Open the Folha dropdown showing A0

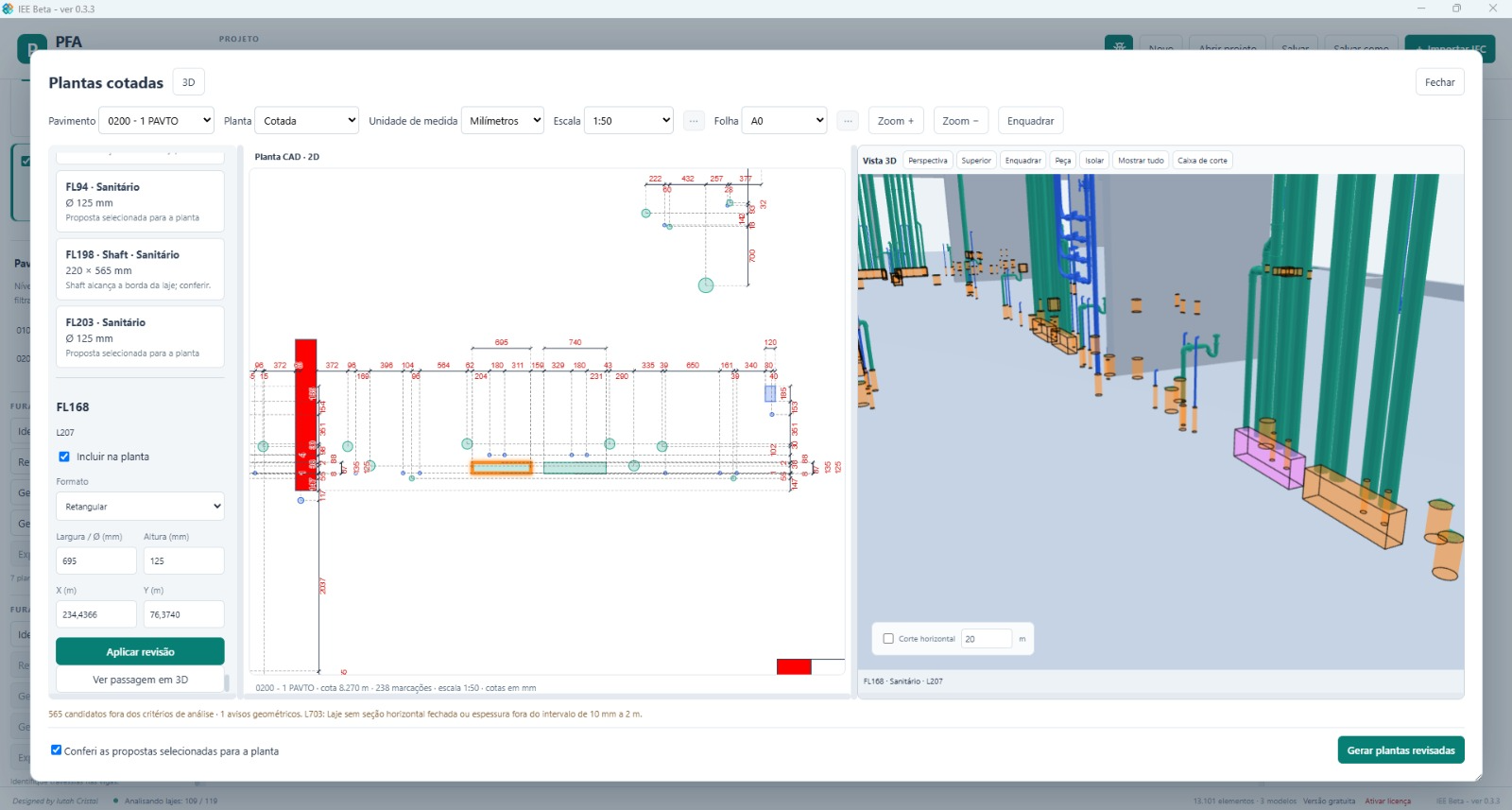[784, 121]
